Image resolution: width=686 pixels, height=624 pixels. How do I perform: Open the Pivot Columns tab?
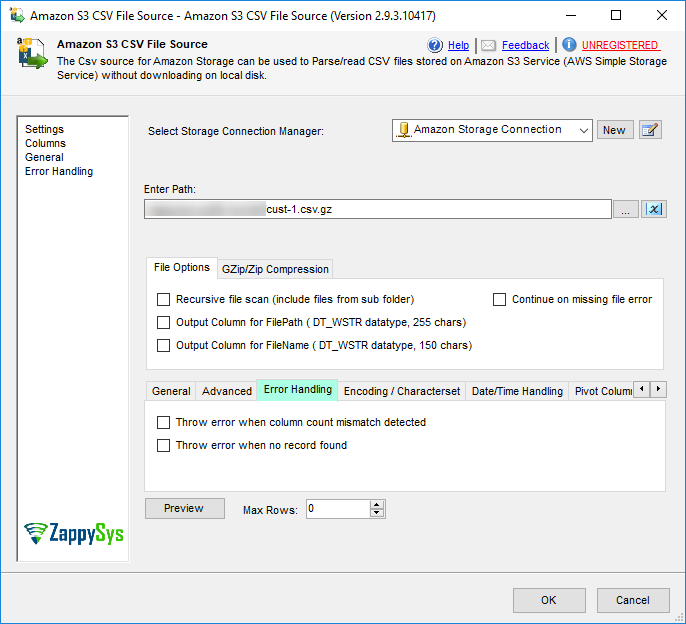601,391
